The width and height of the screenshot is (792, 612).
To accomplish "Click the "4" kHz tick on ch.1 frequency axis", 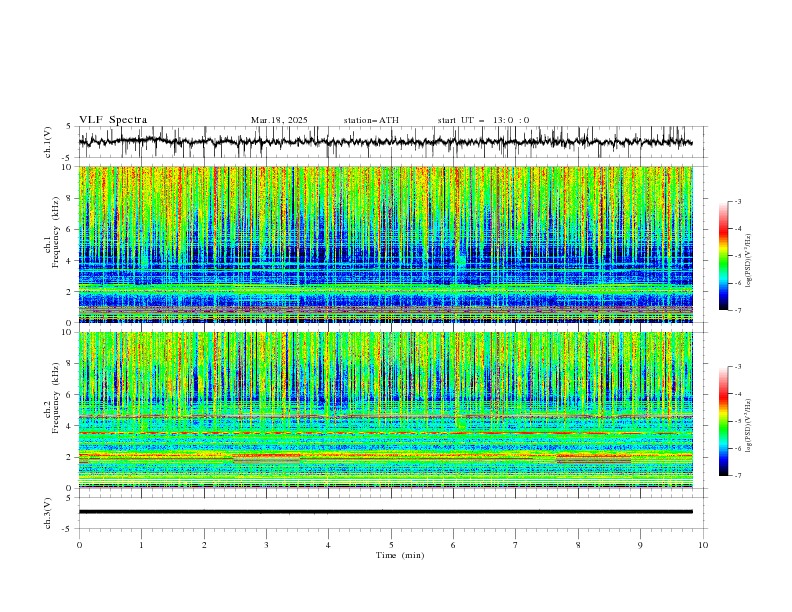I will coord(70,261).
